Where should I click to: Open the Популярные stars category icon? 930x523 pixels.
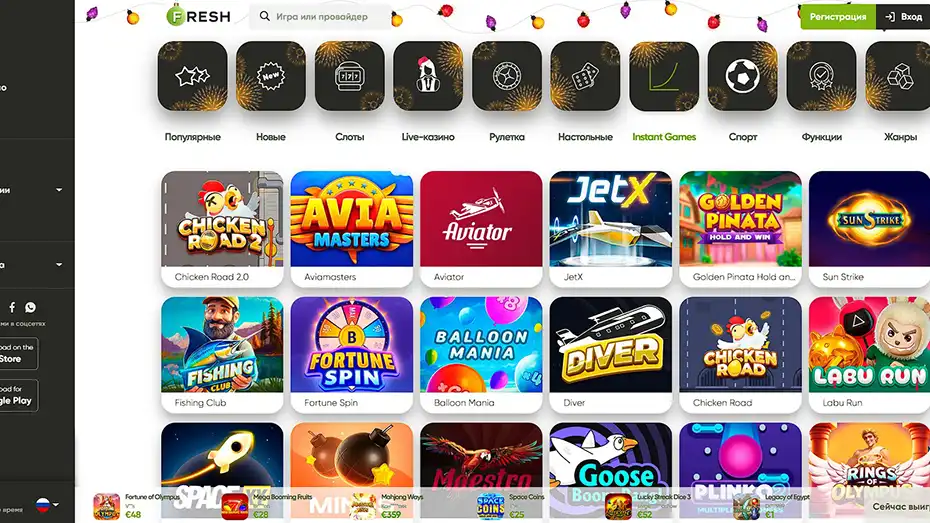pyautogui.click(x=192, y=76)
